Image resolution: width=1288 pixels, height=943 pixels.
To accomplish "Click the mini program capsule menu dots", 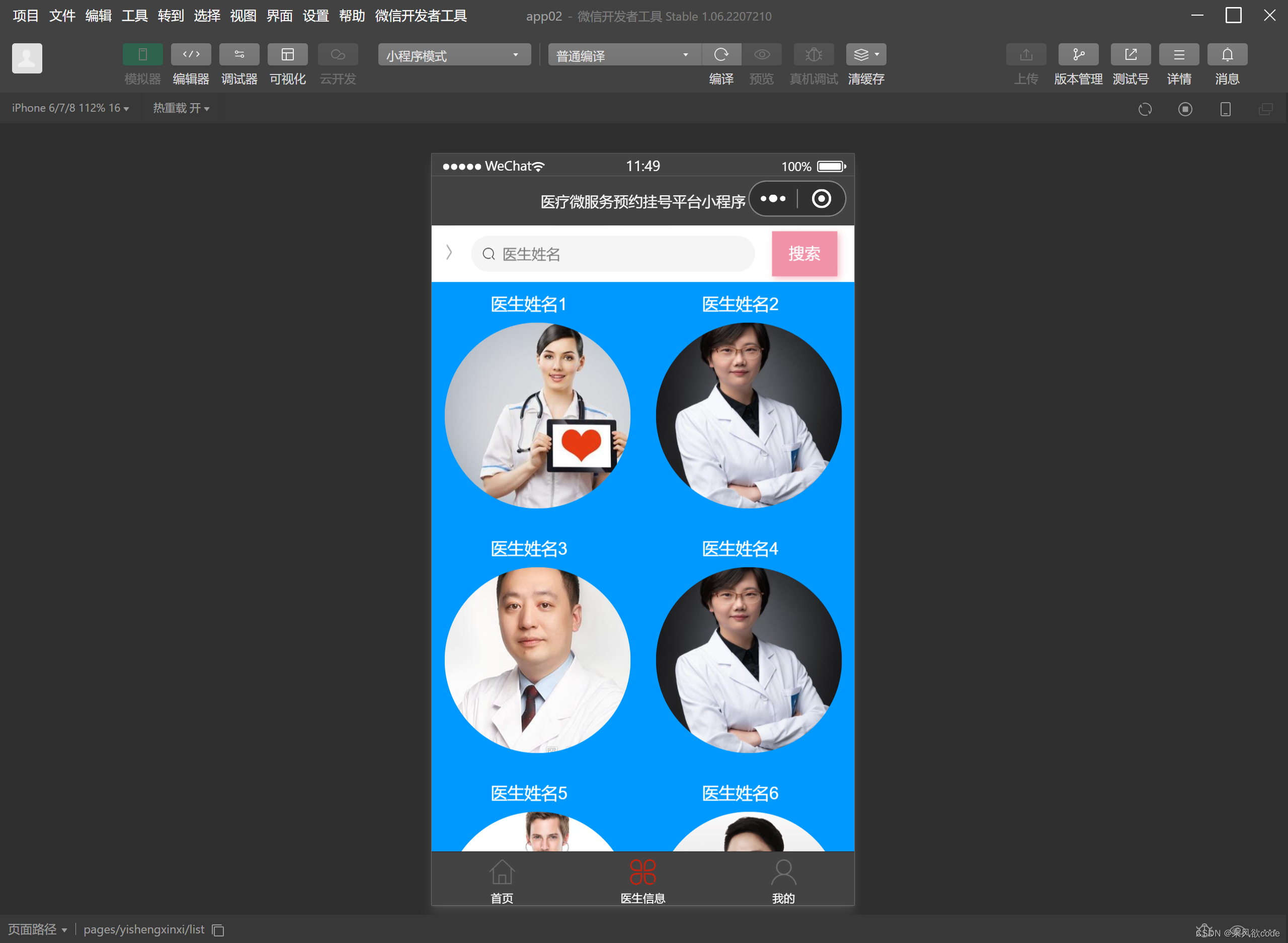I will (773, 199).
